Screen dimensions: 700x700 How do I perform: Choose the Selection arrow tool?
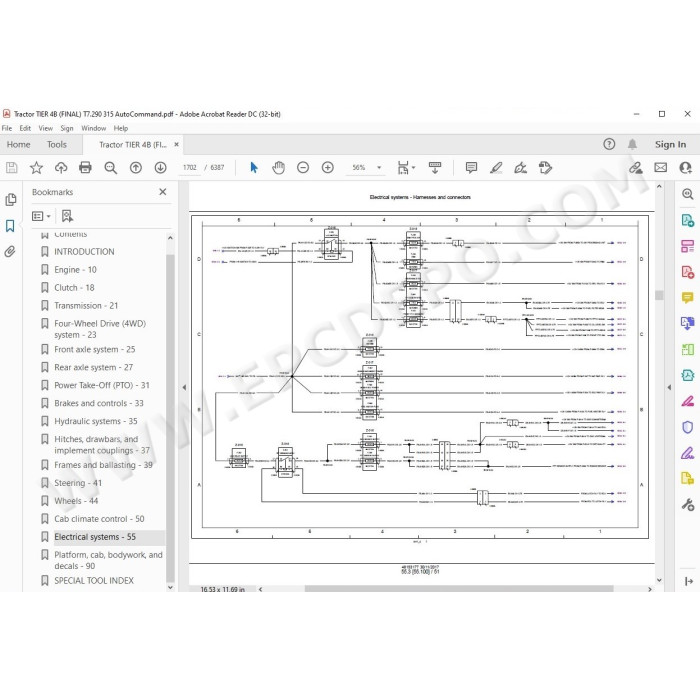tap(254, 167)
